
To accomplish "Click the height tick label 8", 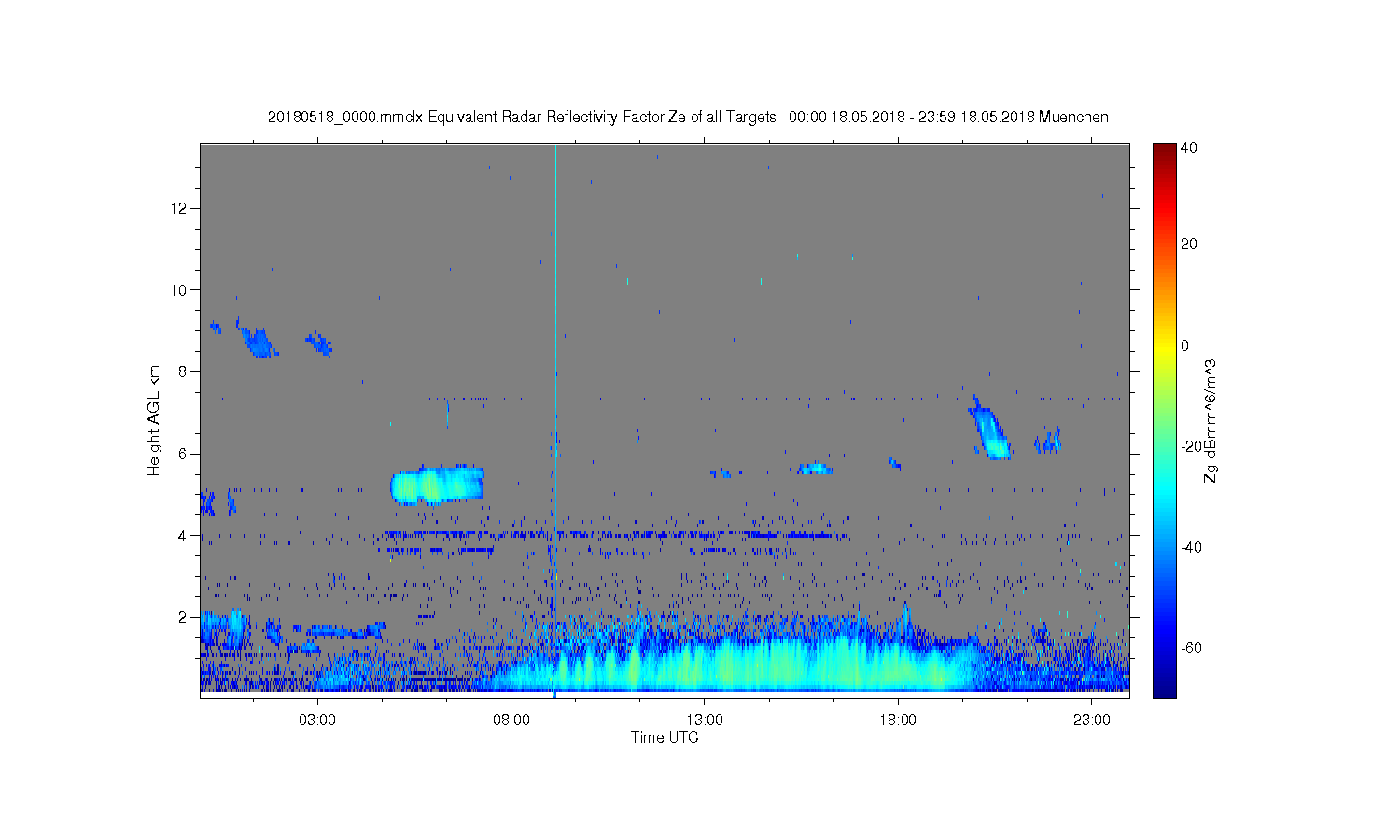I will 183,371.
